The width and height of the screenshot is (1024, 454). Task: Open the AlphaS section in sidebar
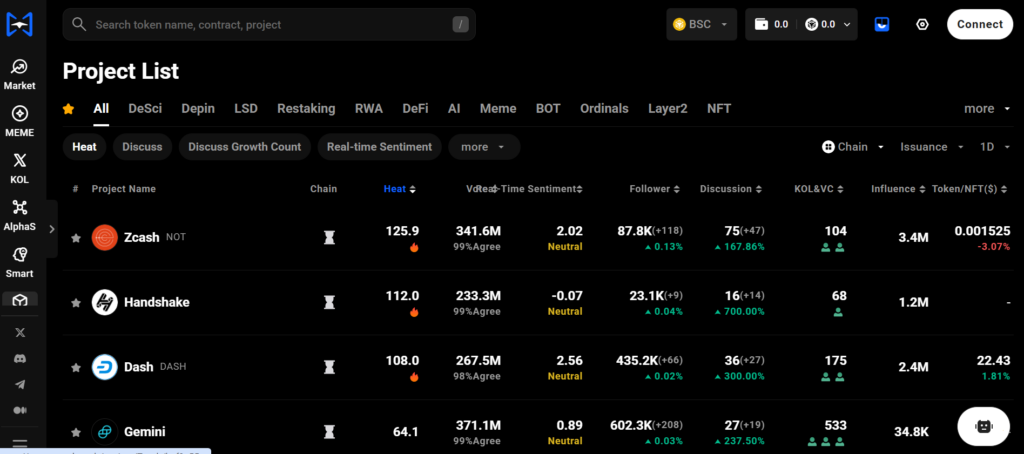[20, 214]
